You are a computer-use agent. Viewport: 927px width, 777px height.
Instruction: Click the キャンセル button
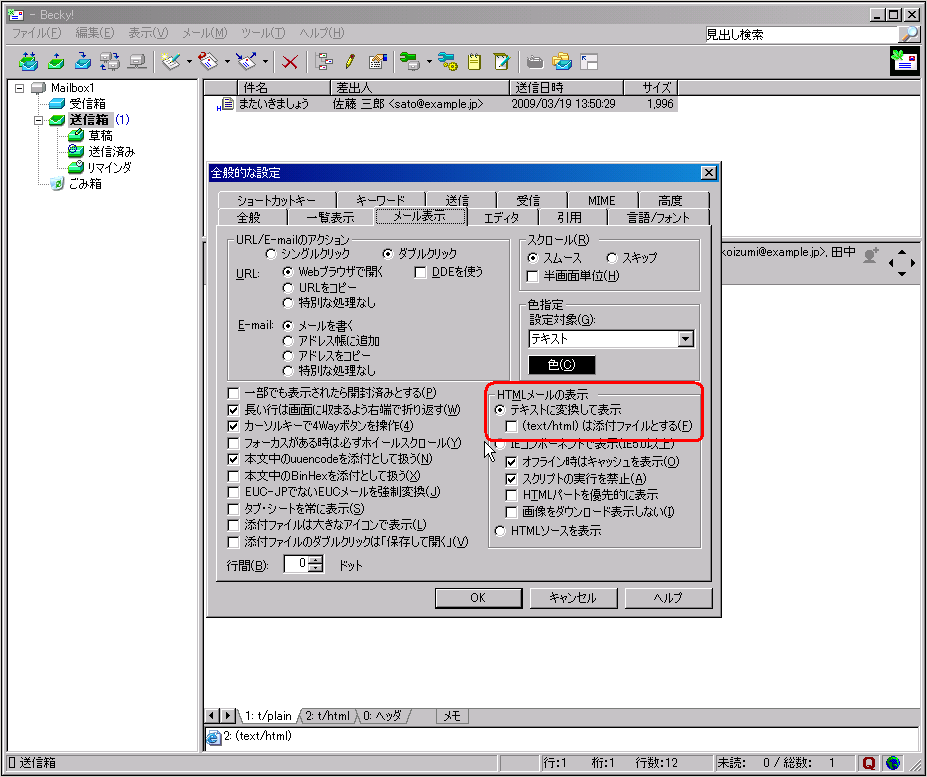point(573,598)
